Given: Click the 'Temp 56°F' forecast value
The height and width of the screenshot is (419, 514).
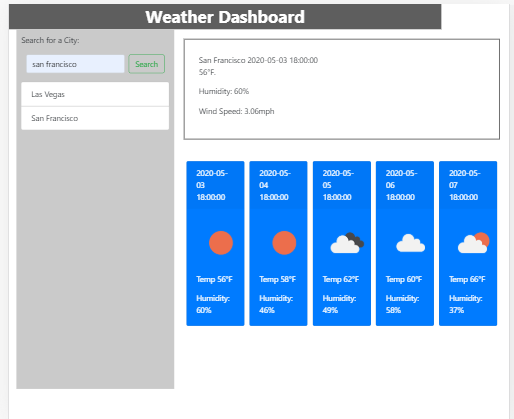Looking at the screenshot, I should pyautogui.click(x=214, y=279).
